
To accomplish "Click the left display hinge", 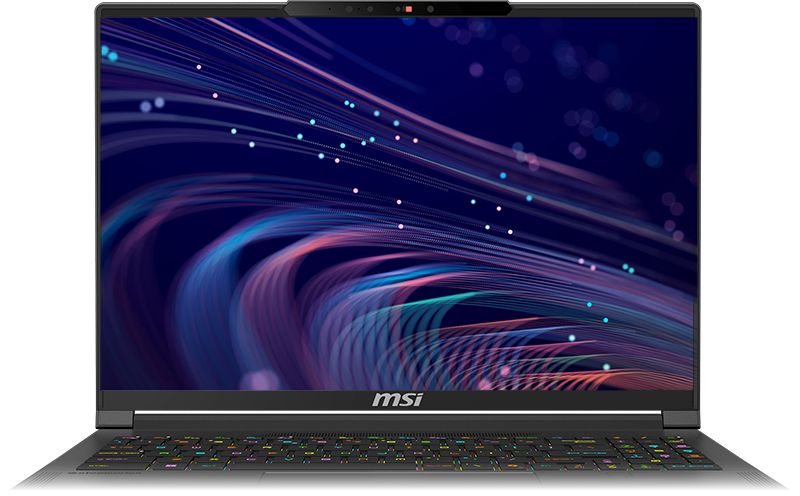I will pyautogui.click(x=119, y=419).
